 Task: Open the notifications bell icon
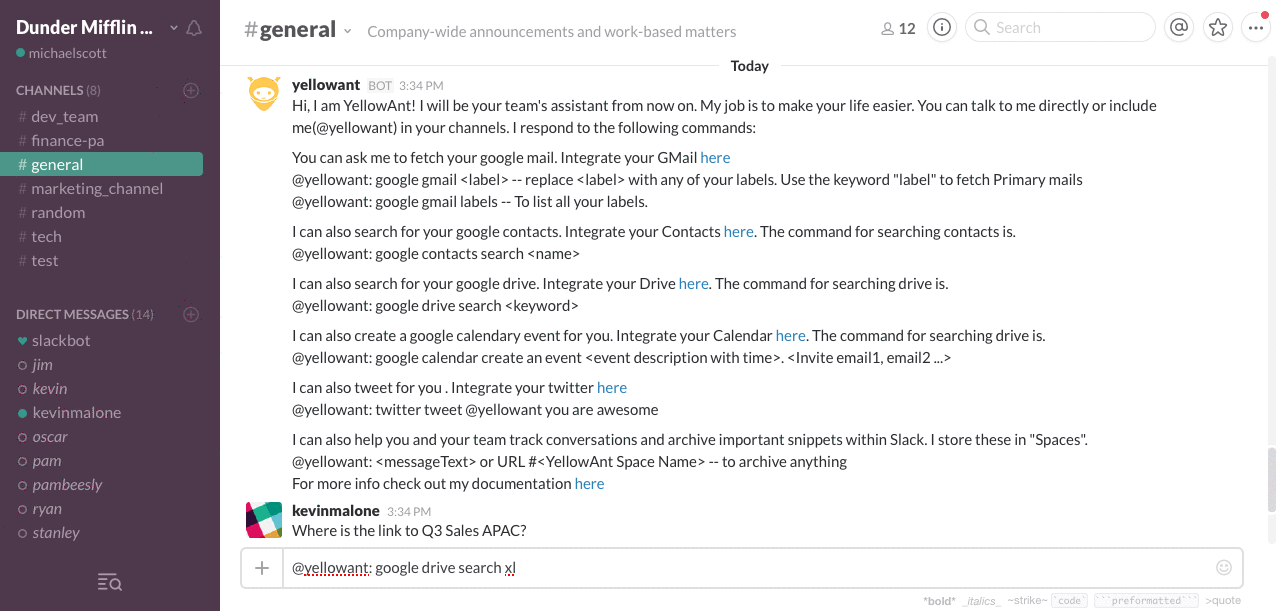pos(194,28)
